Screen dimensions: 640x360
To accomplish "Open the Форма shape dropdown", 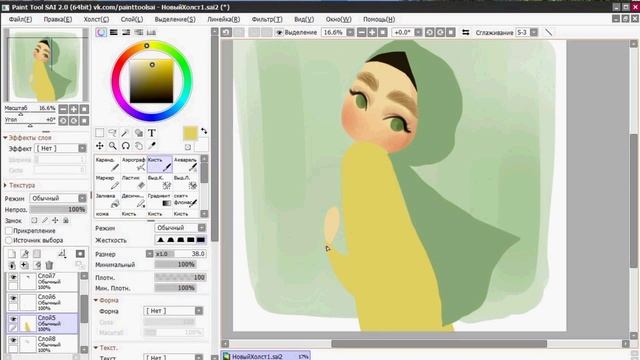I will (x=173, y=311).
